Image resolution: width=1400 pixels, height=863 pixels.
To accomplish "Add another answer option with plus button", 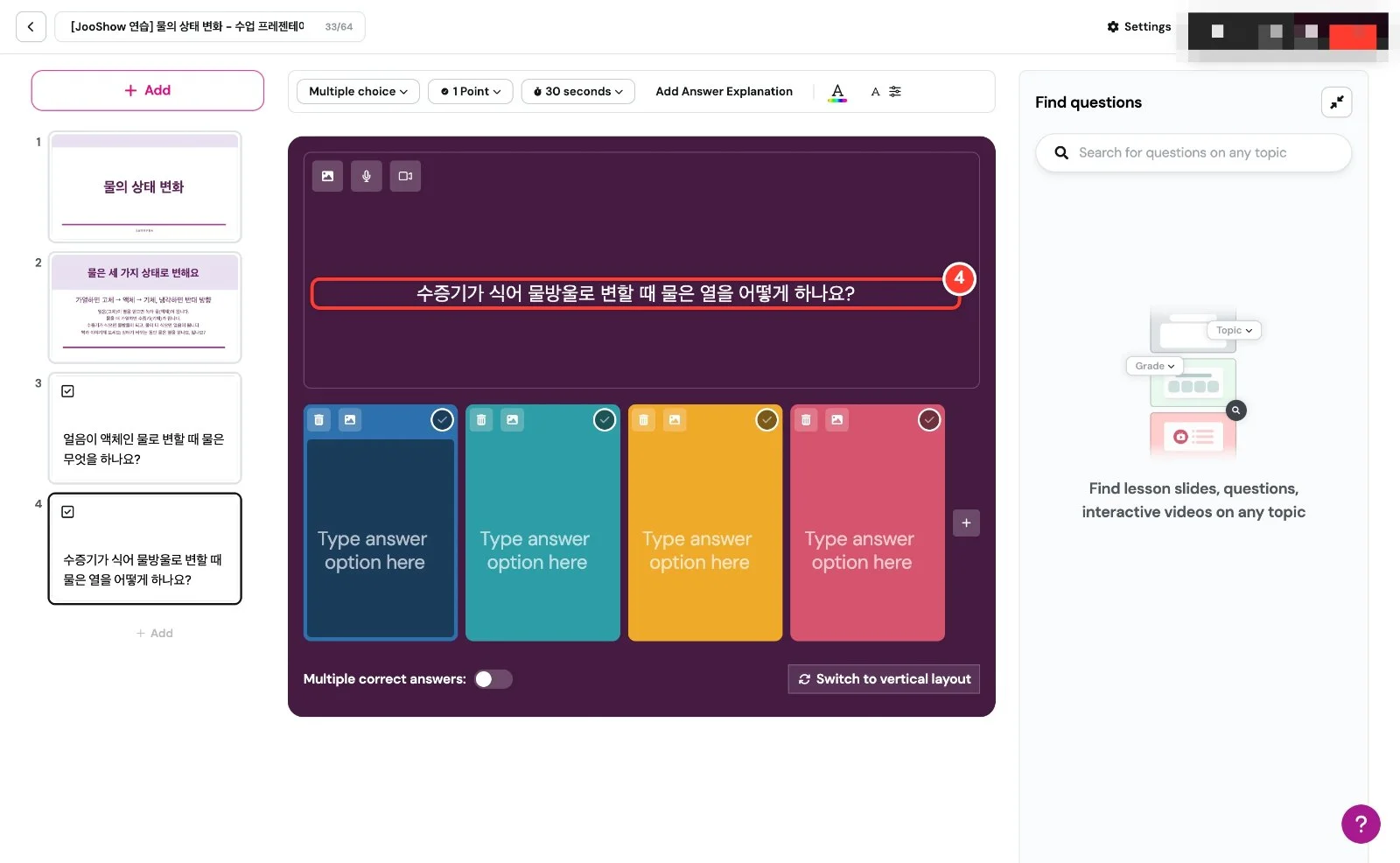I will 966,523.
